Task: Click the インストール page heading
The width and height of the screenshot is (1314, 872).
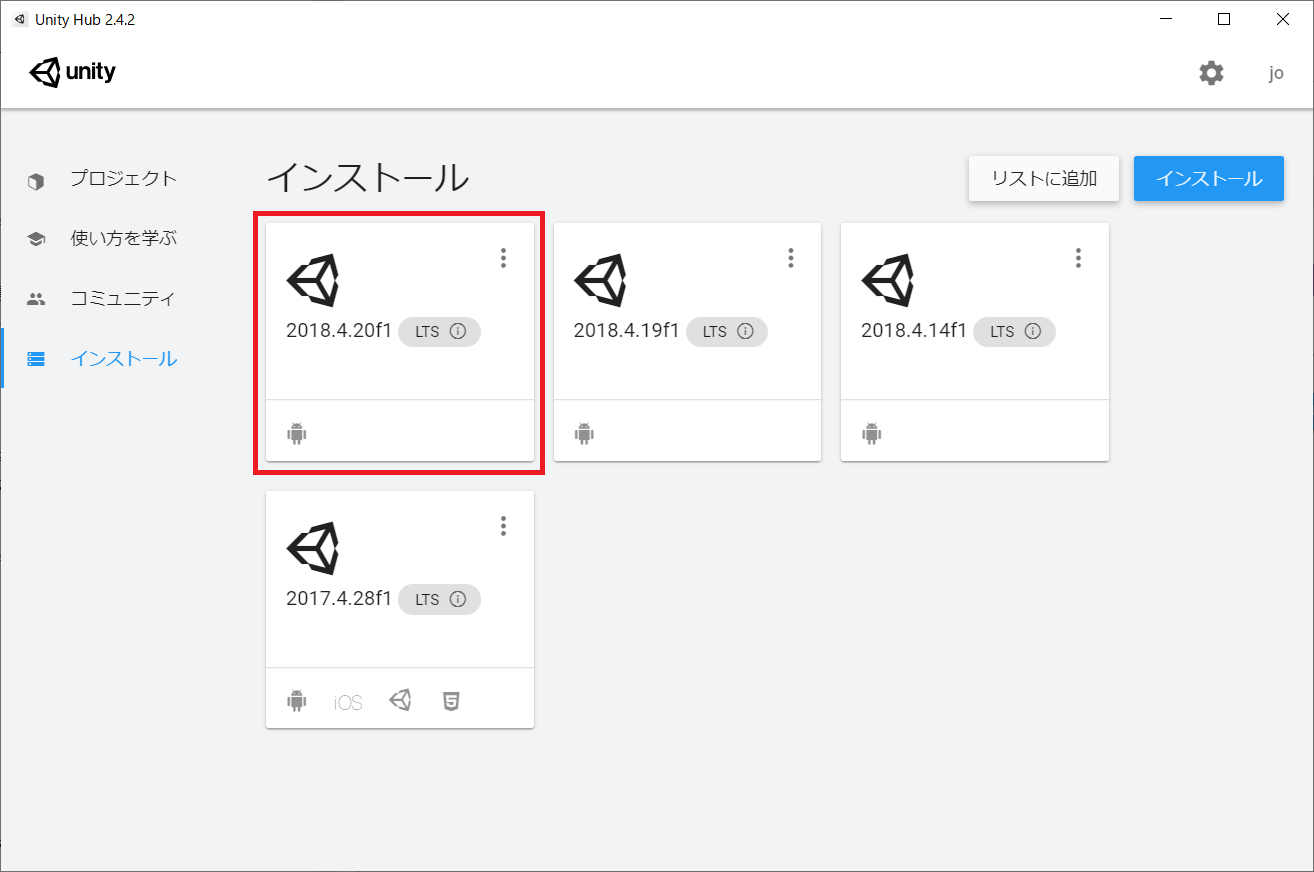Action: (368, 178)
